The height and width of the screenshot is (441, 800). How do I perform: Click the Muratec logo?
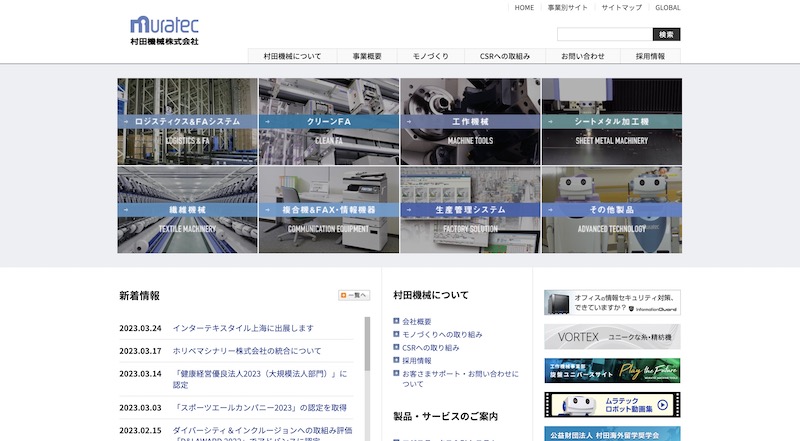coord(164,31)
